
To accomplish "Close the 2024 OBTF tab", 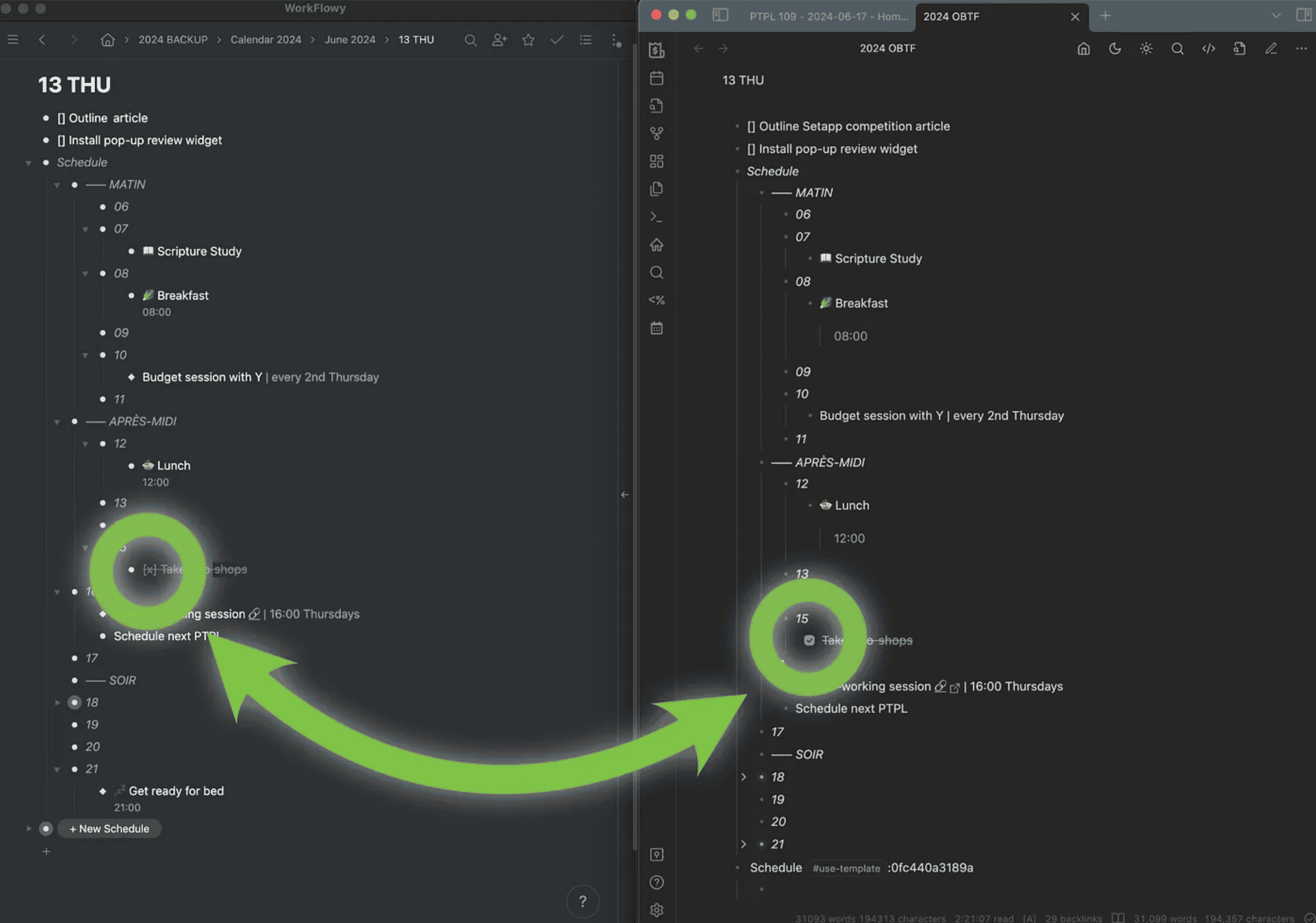I will pyautogui.click(x=1074, y=16).
